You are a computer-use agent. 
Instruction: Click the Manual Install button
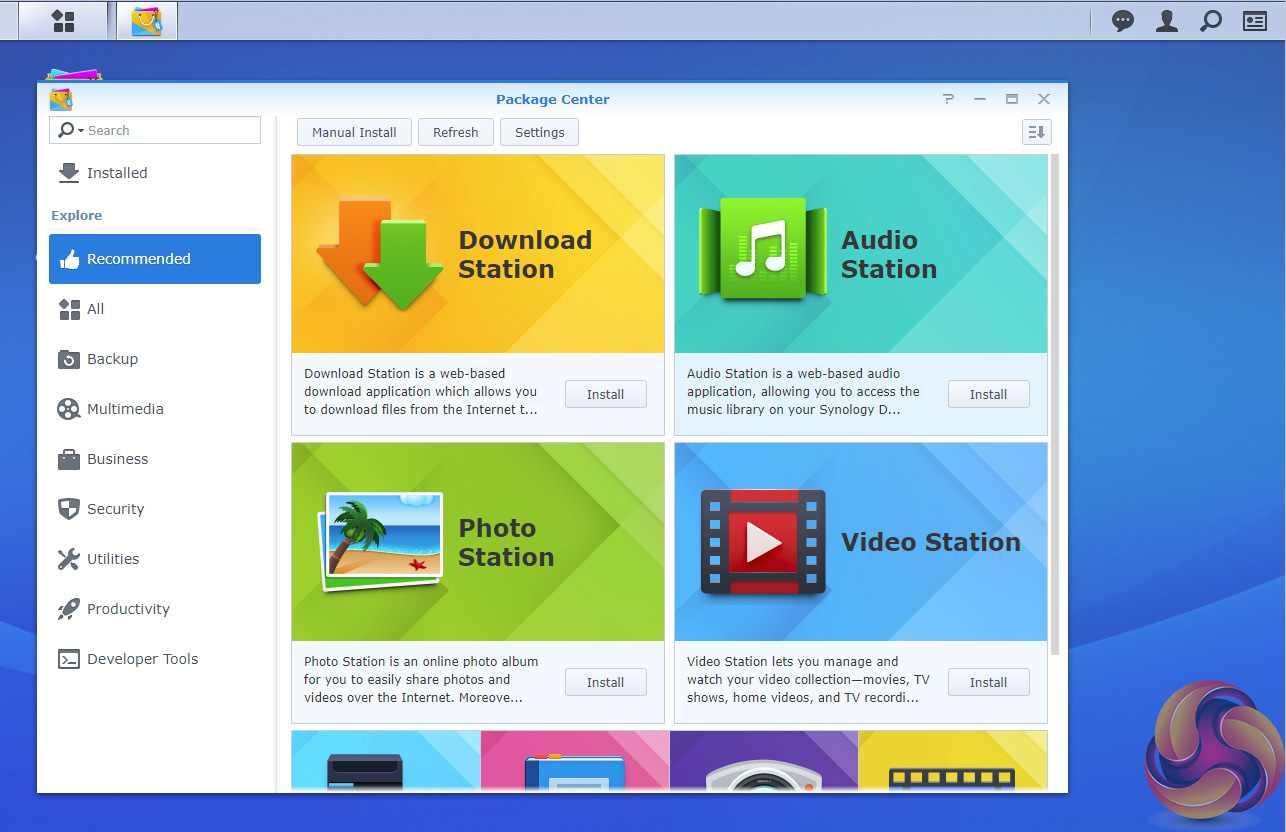coord(354,132)
